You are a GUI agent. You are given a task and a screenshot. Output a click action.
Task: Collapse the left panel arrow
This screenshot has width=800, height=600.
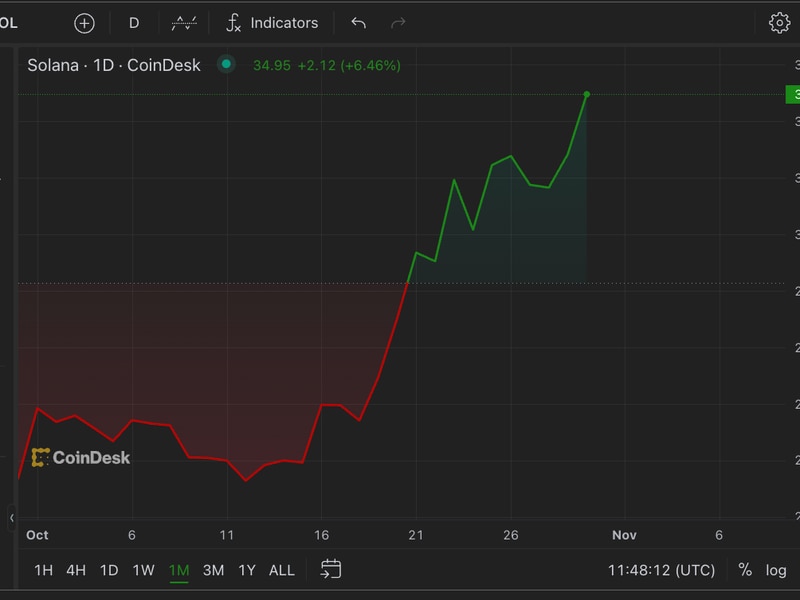tap(11, 518)
